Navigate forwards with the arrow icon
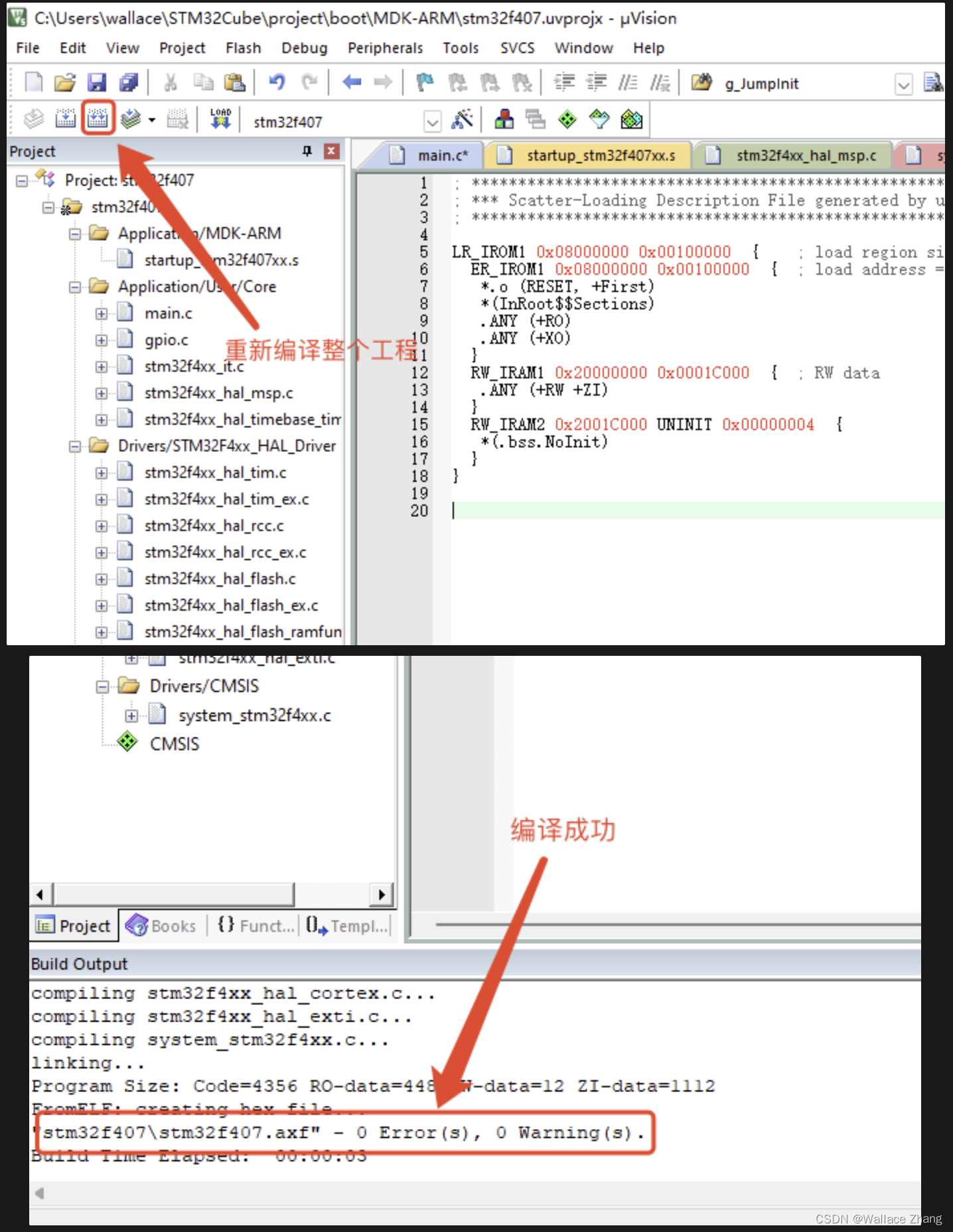The width and height of the screenshot is (953, 1232). point(383,82)
